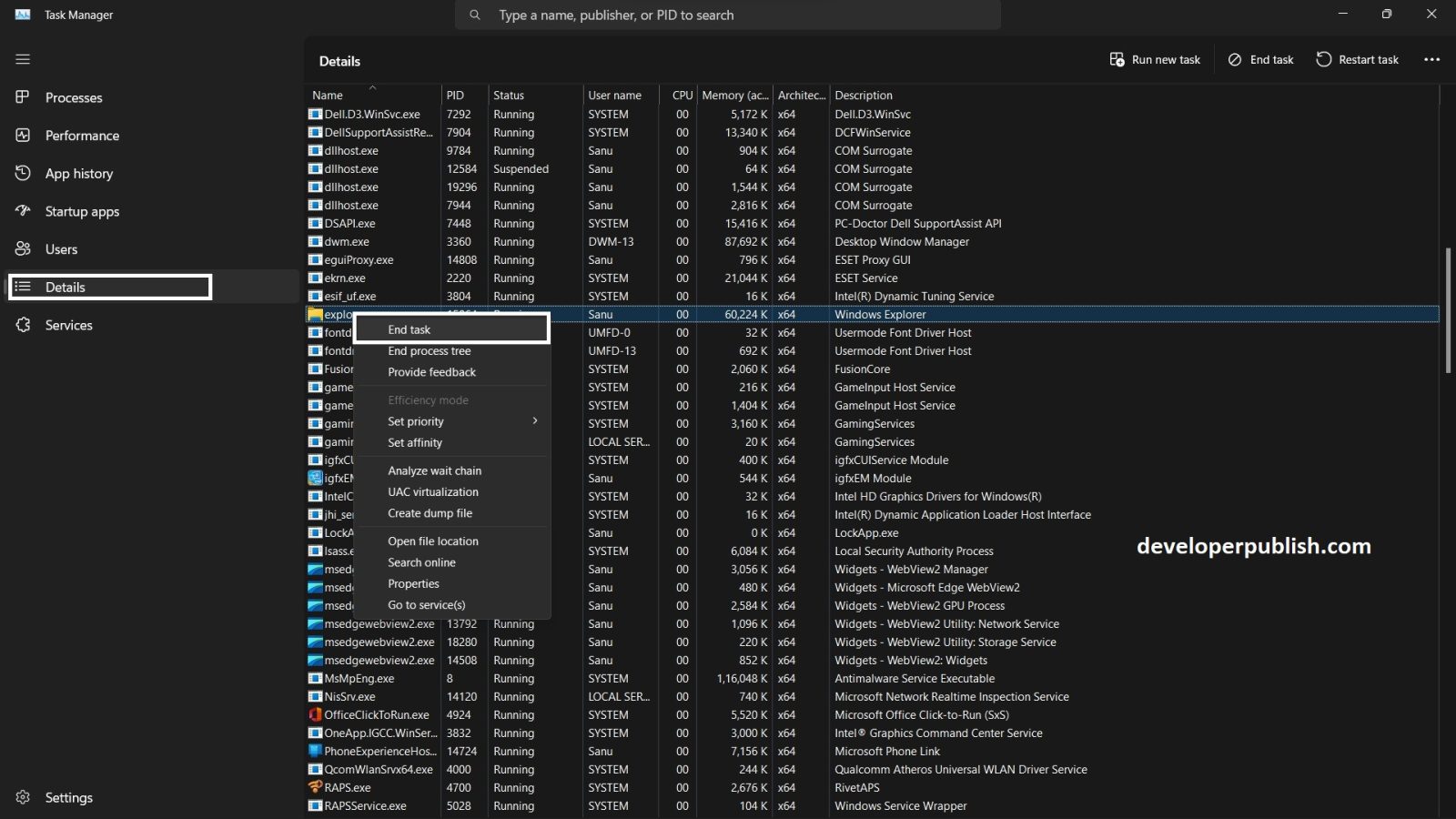Open Settings gear icon at bottom
Screen dimensions: 1456x819
click(23, 797)
